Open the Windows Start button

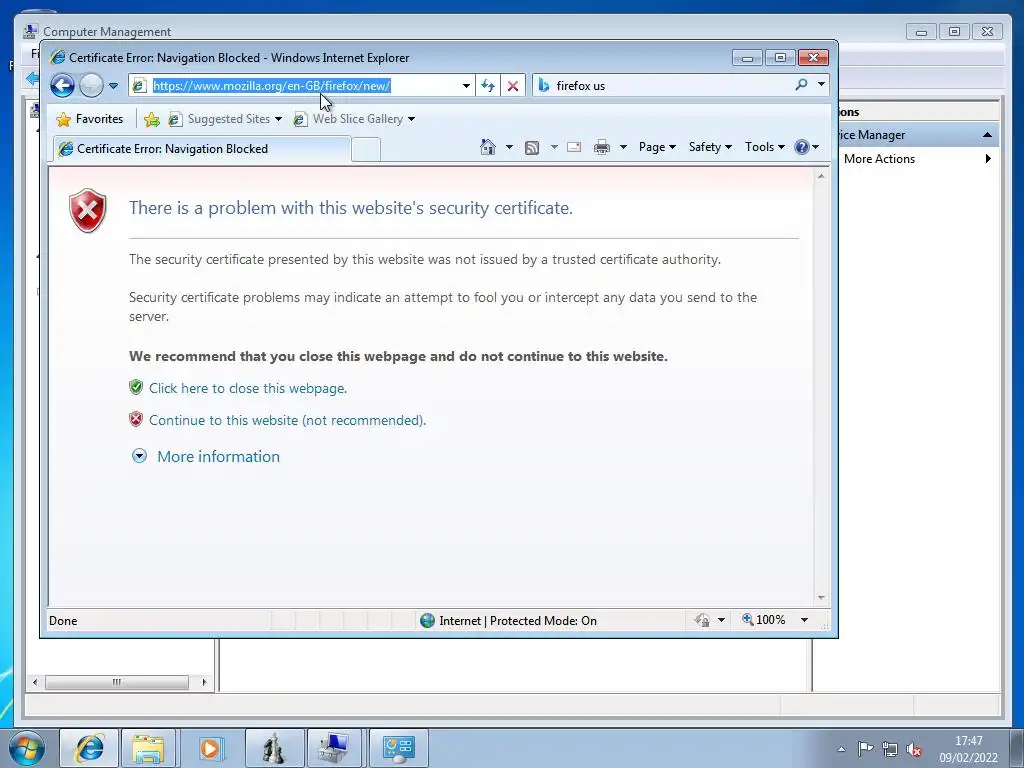(x=27, y=748)
